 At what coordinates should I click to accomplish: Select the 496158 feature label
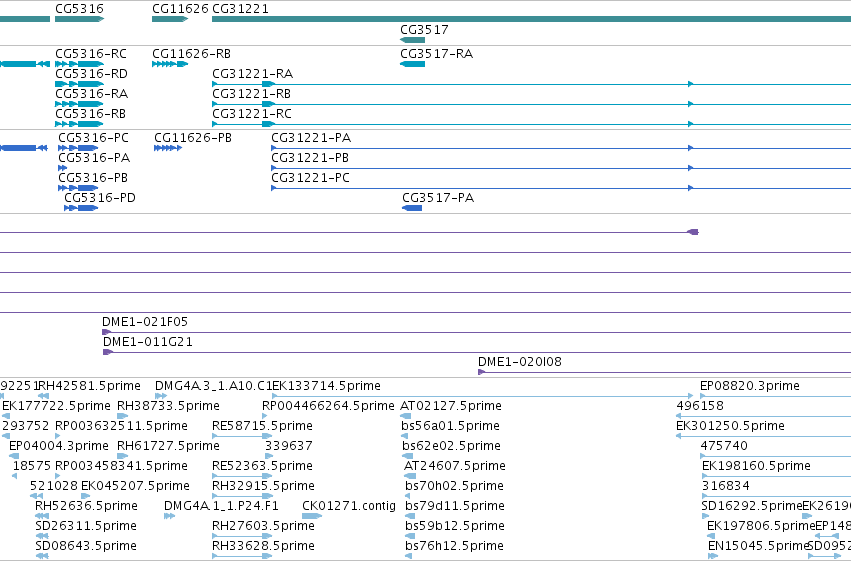(700, 406)
